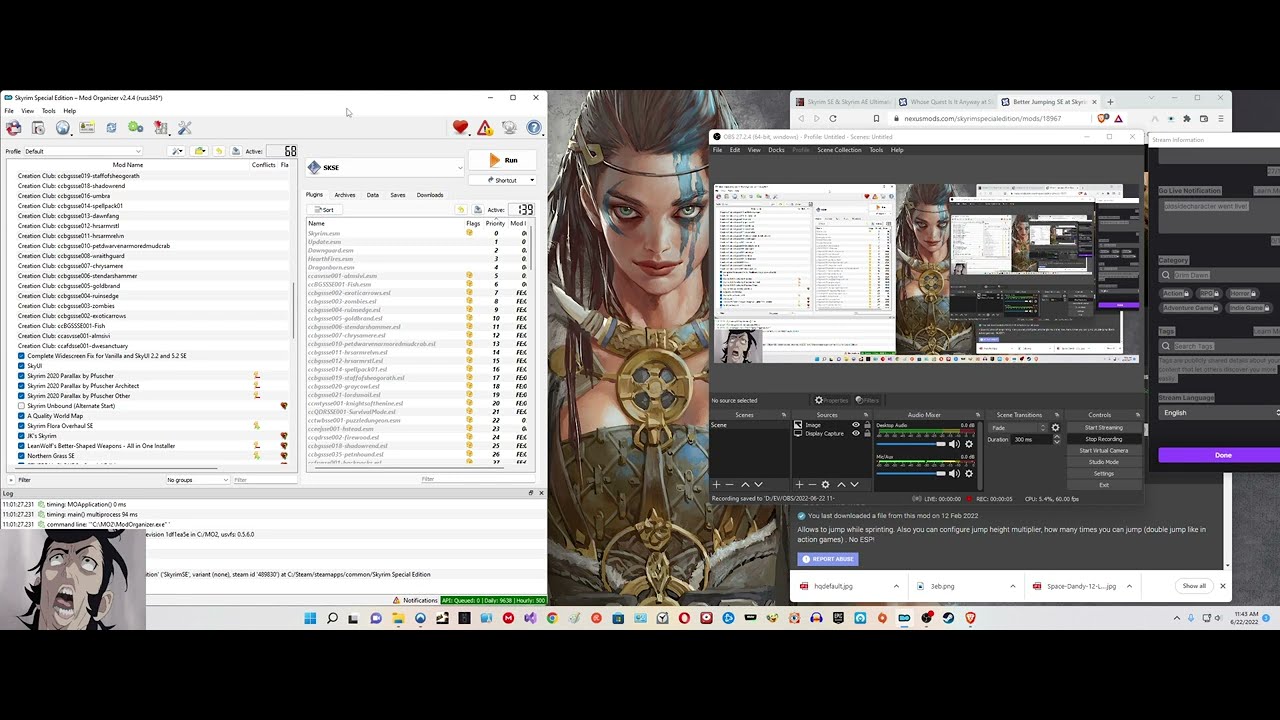This screenshot has width=1280, height=720.
Task: Restore mod list backup arrow icon
Action: [219, 151]
